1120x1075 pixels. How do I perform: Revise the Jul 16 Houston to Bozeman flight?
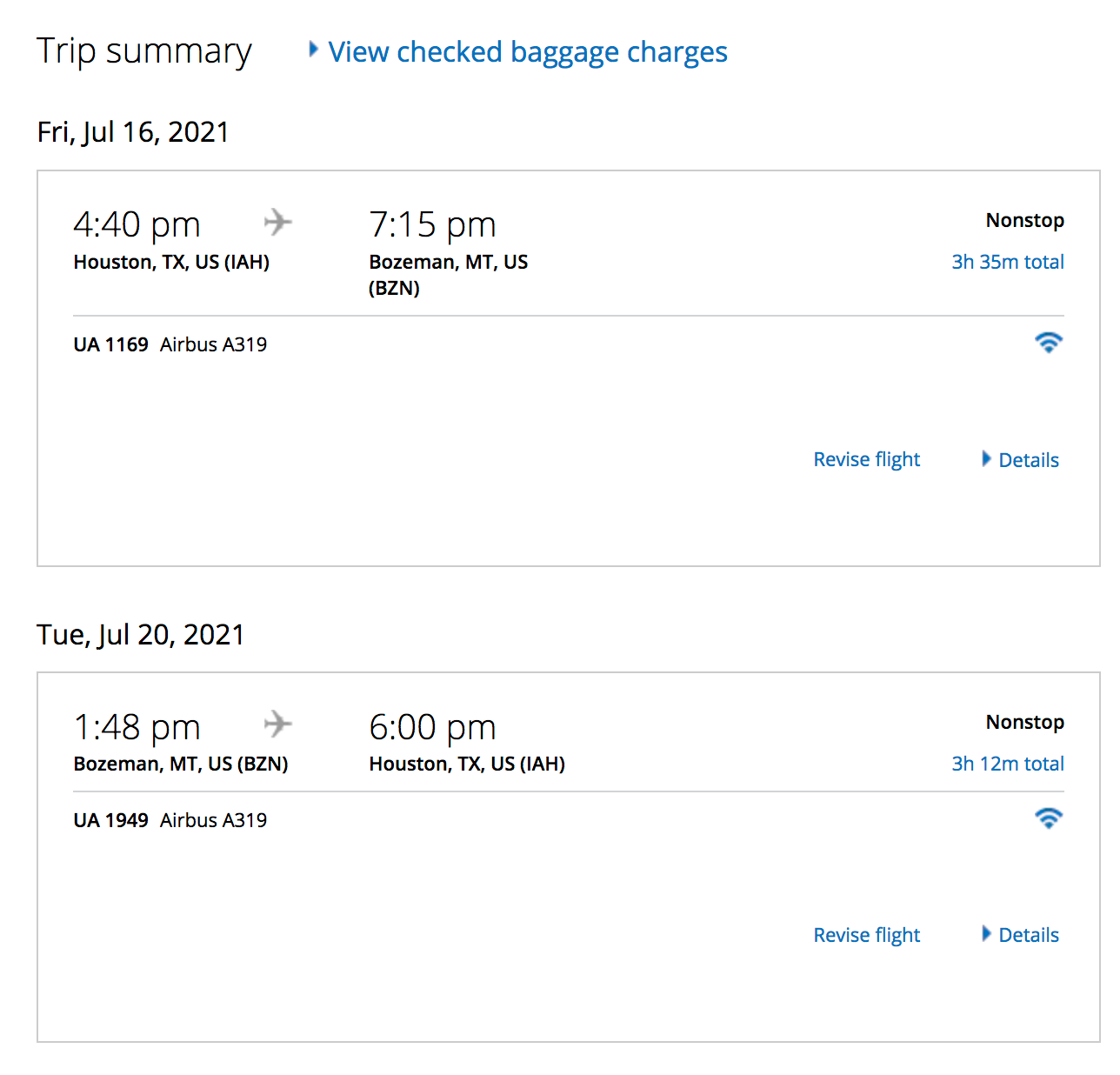[x=866, y=459]
